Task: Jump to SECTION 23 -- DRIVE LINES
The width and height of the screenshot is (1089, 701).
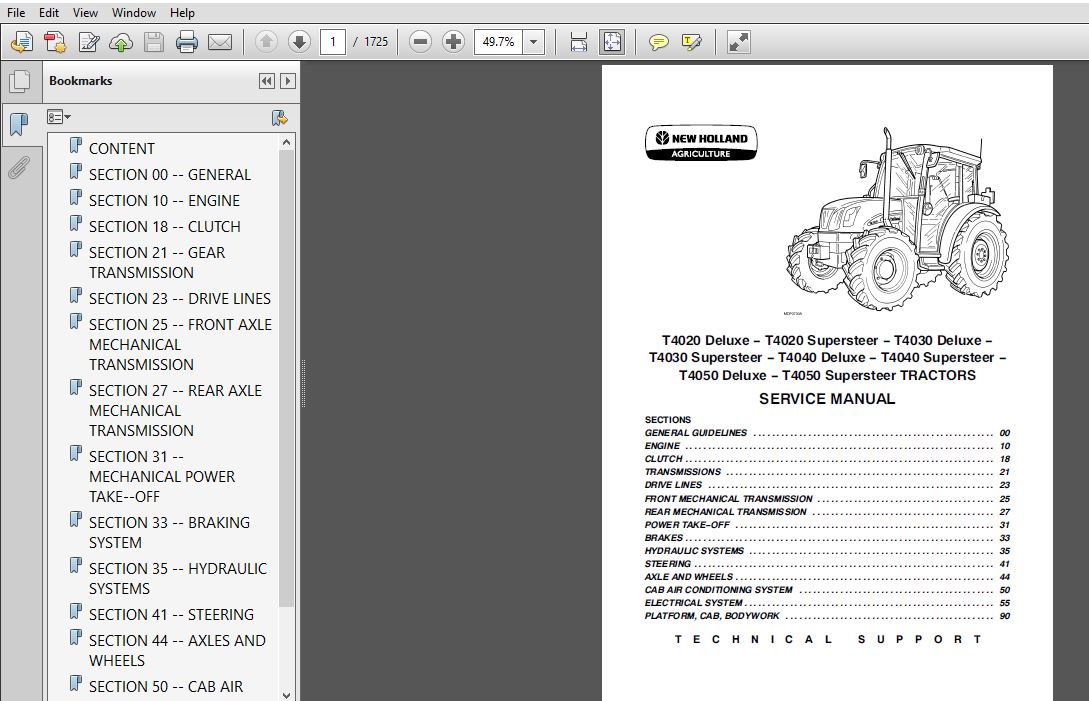Action: [180, 299]
